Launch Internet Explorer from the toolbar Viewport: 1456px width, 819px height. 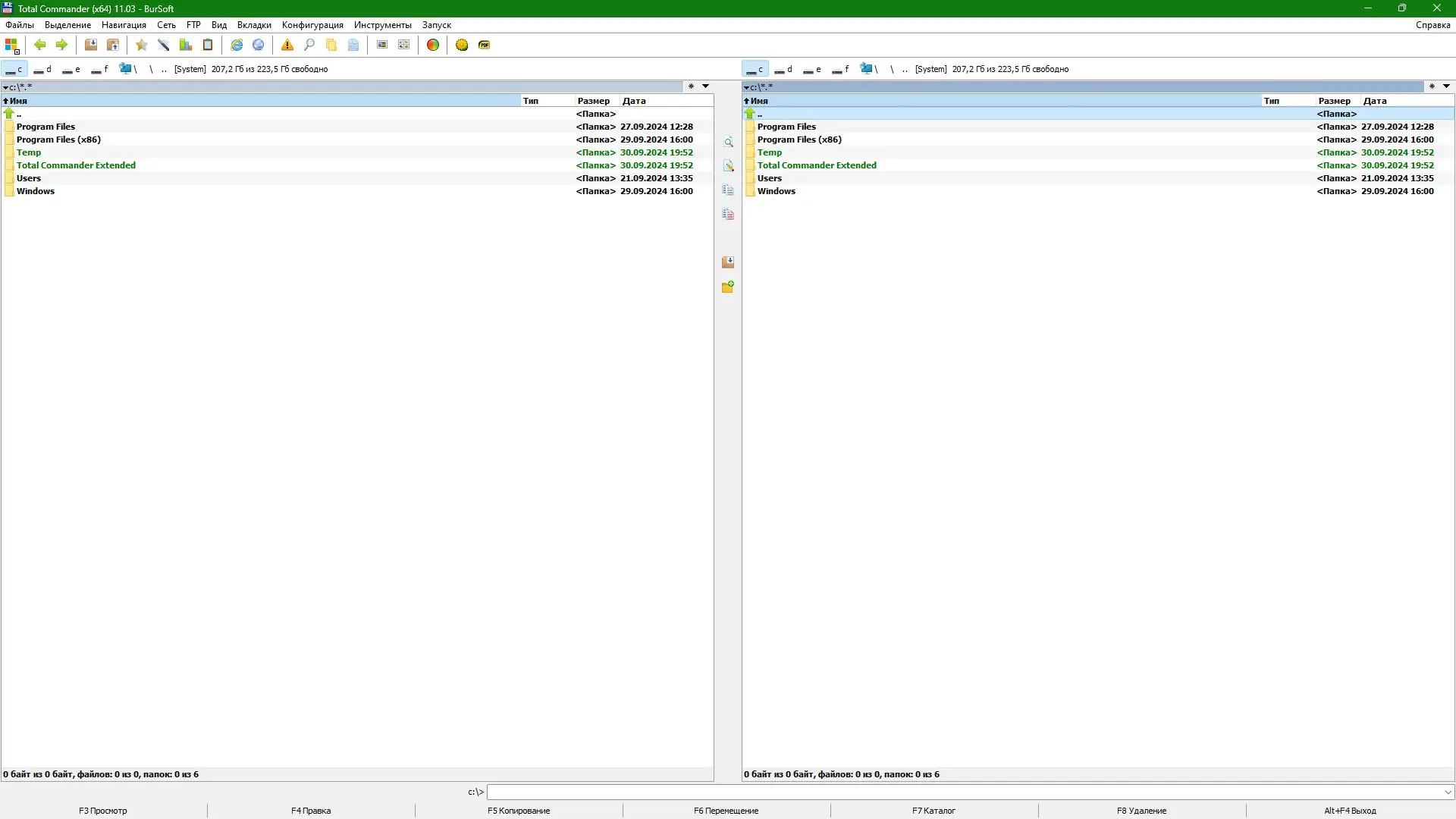tap(237, 45)
